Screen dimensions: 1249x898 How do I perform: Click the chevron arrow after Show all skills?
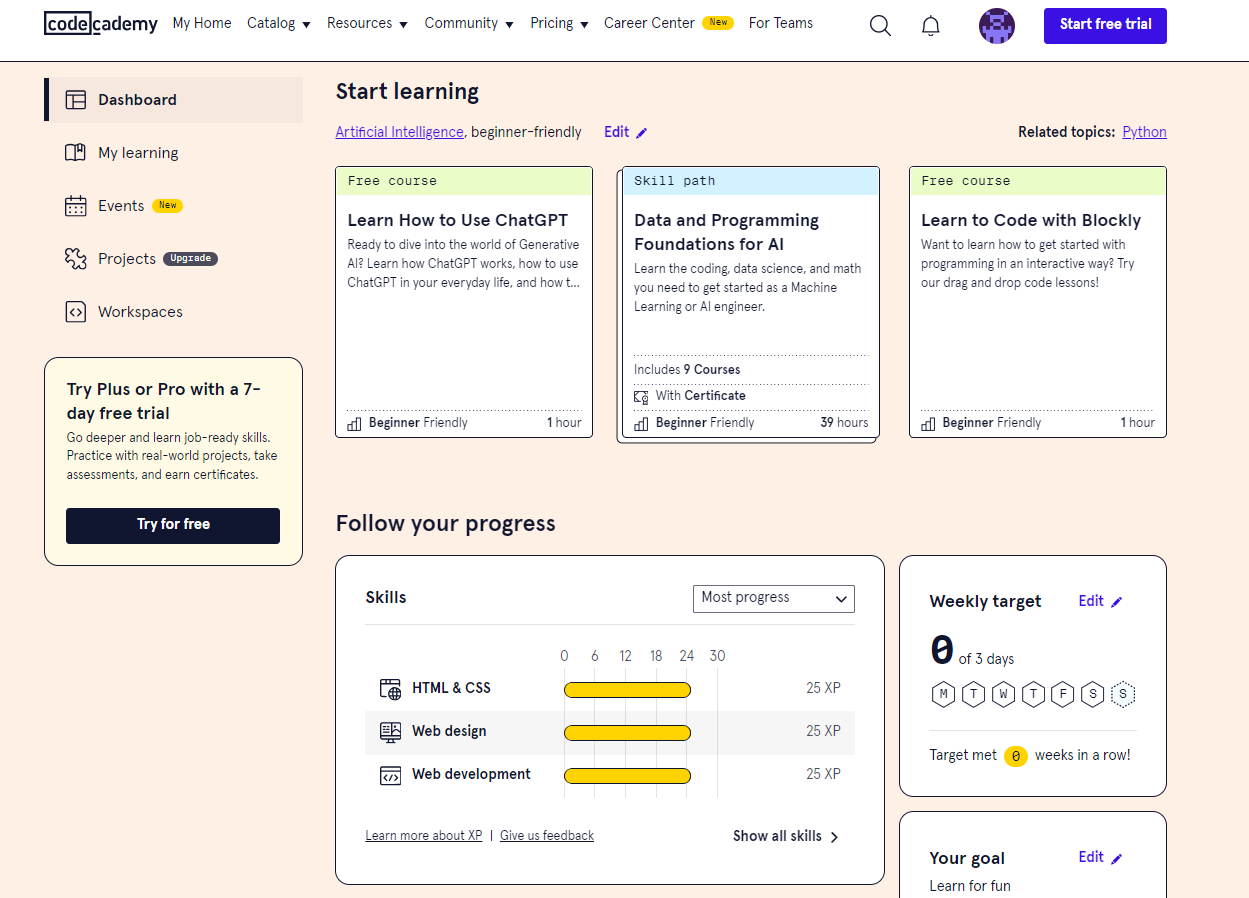click(x=834, y=837)
